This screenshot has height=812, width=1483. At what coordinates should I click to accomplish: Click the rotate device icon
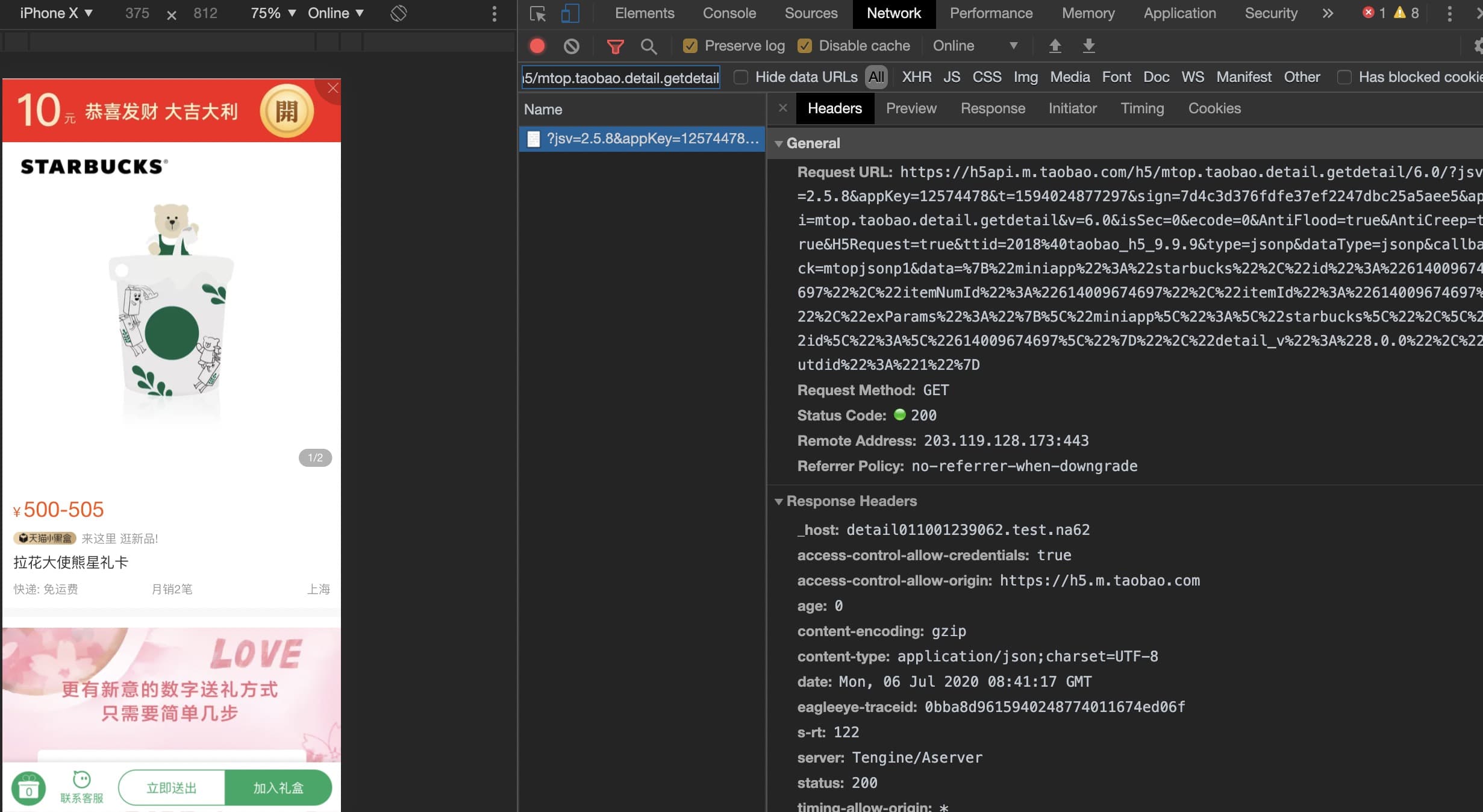coord(399,13)
